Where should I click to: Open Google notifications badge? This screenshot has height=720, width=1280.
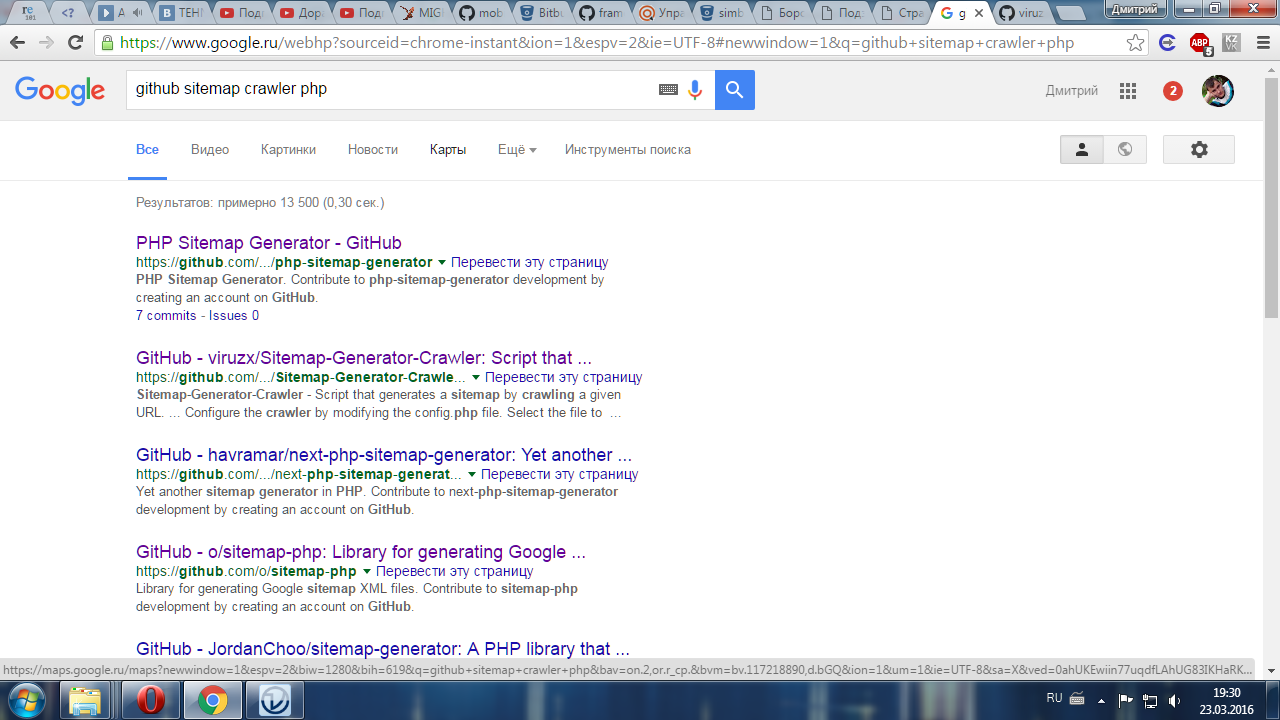point(1173,91)
